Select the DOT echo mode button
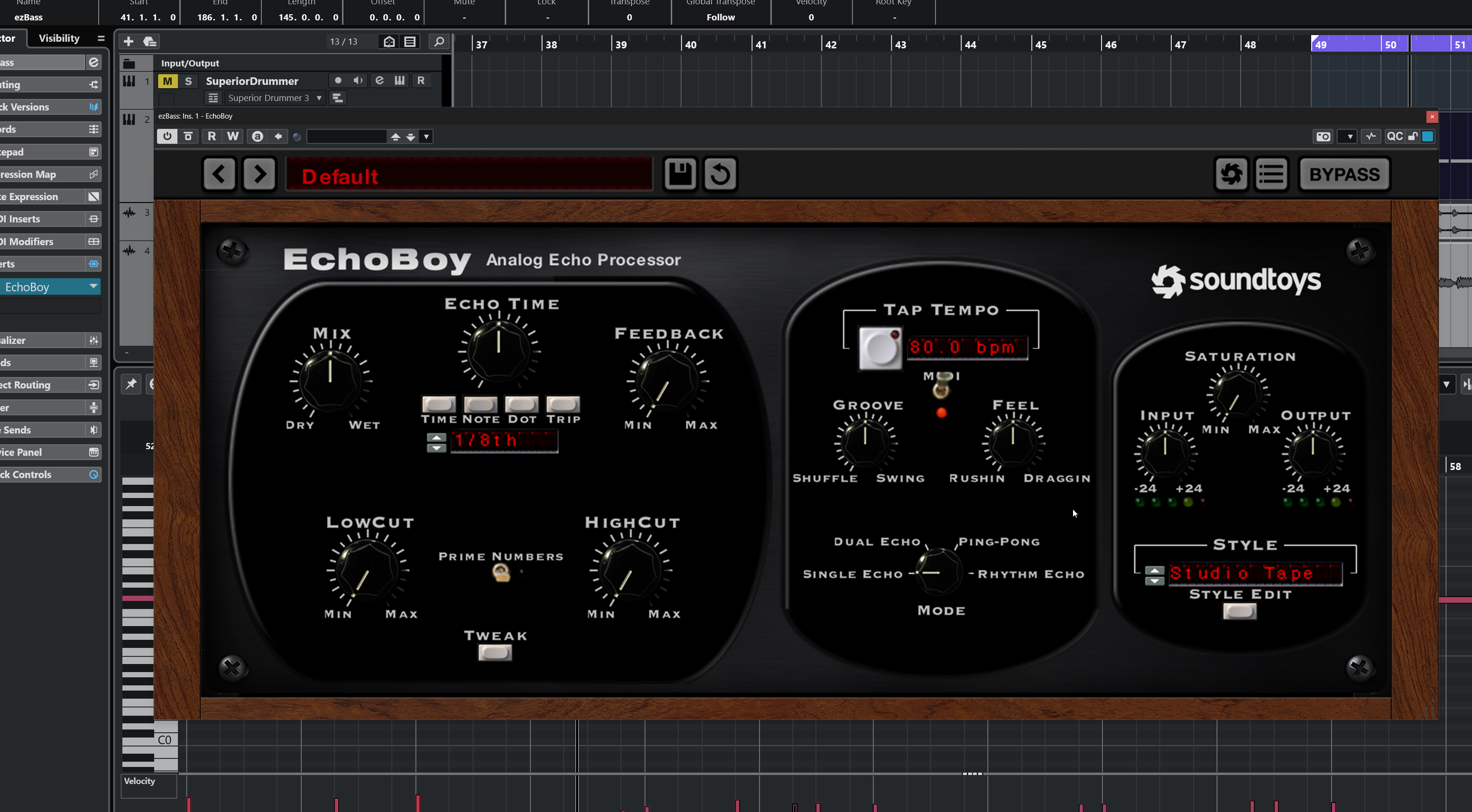The width and height of the screenshot is (1472, 812). pyautogui.click(x=521, y=404)
